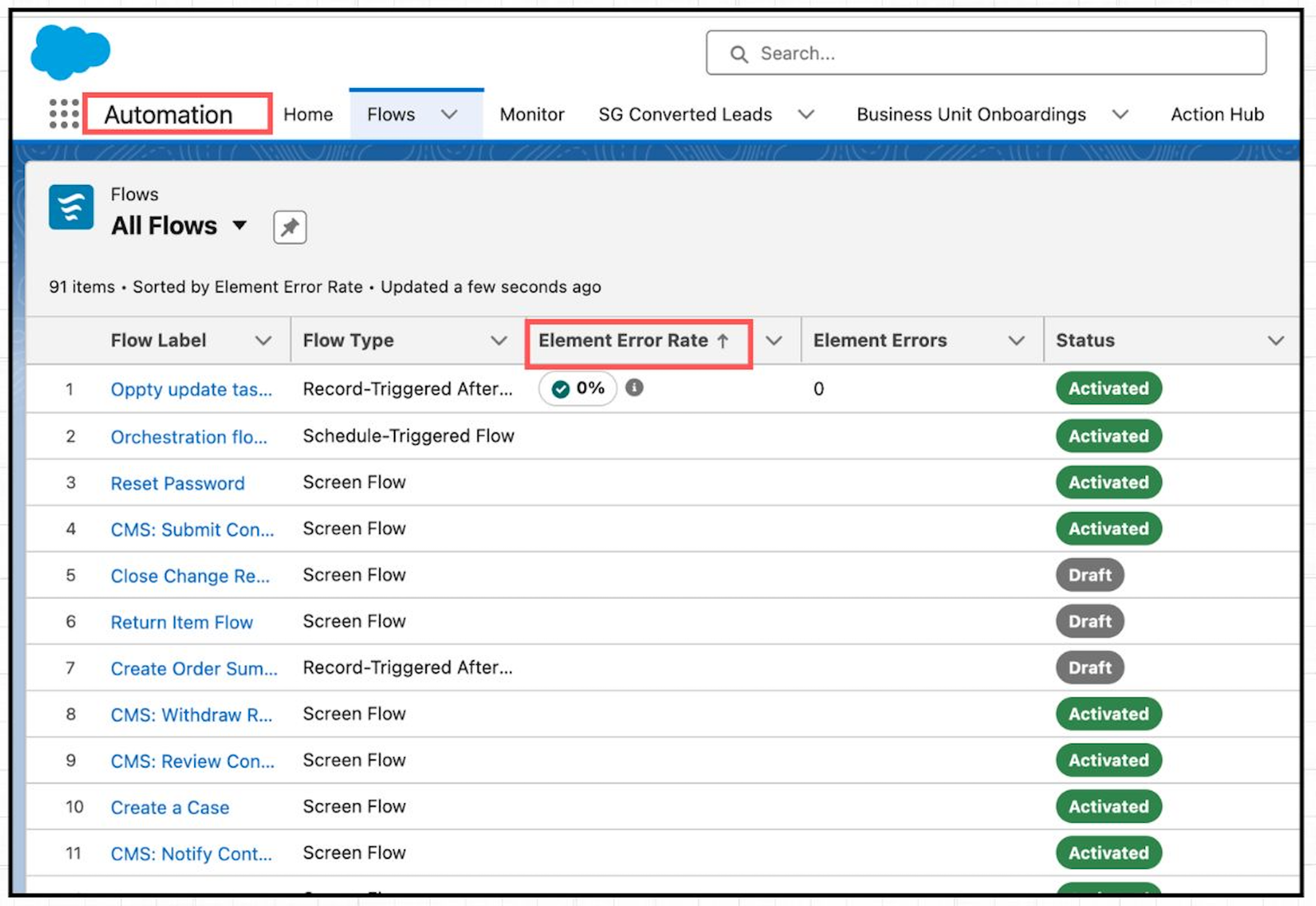Open the Flow Type column menu
This screenshot has height=906, width=1316.
499,340
